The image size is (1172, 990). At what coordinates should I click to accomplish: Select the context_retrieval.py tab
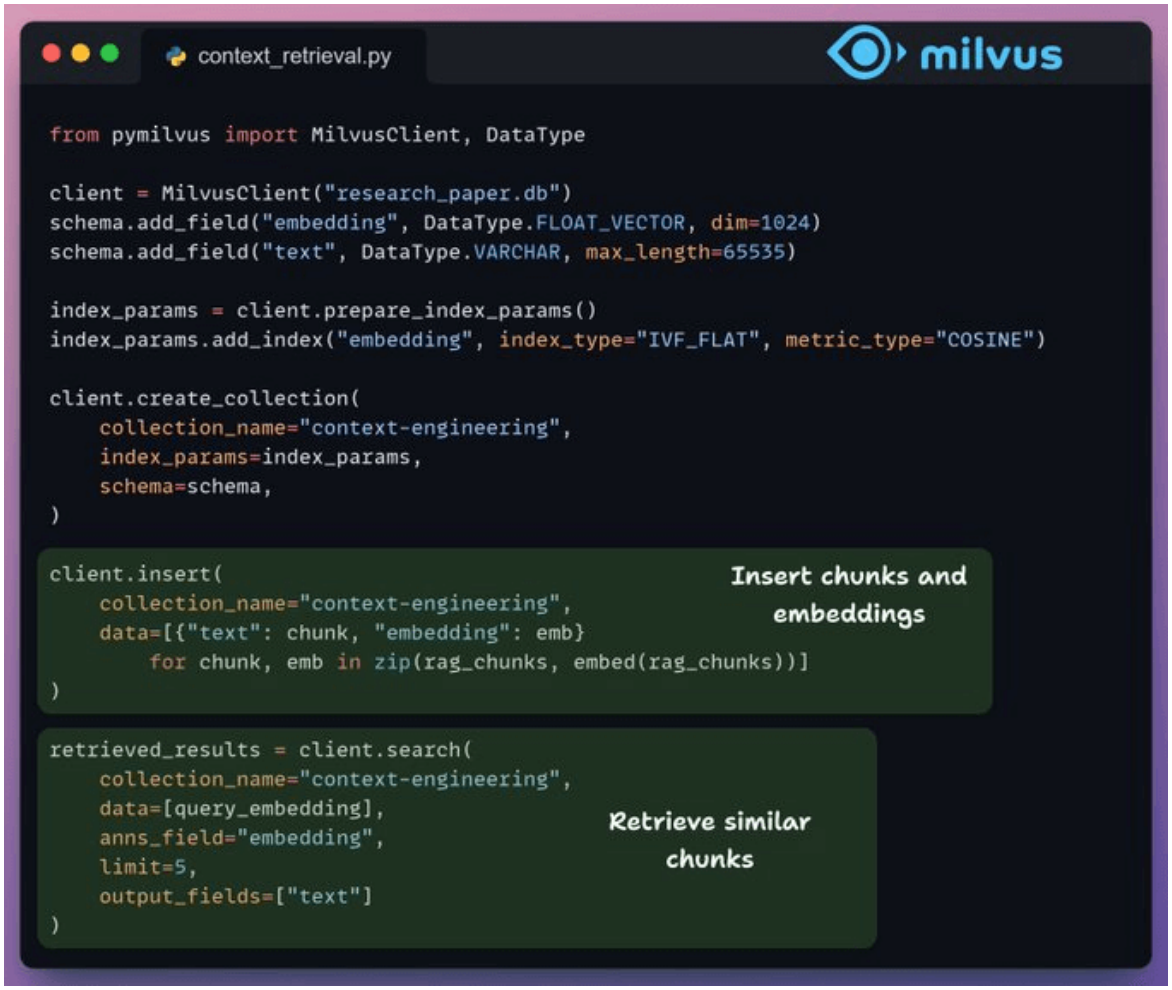(284, 56)
